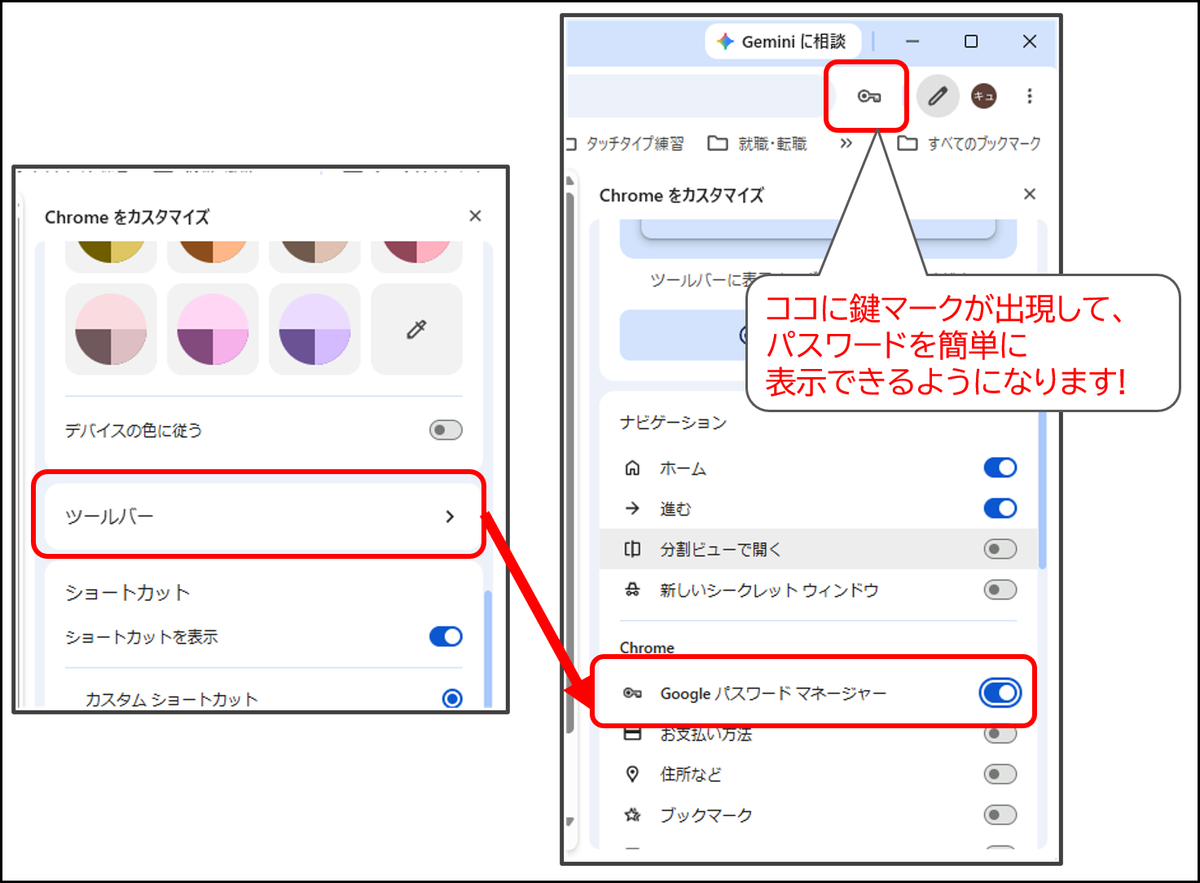
Task: Open the タッチタイプ練習 bookmark
Action: coord(626,143)
